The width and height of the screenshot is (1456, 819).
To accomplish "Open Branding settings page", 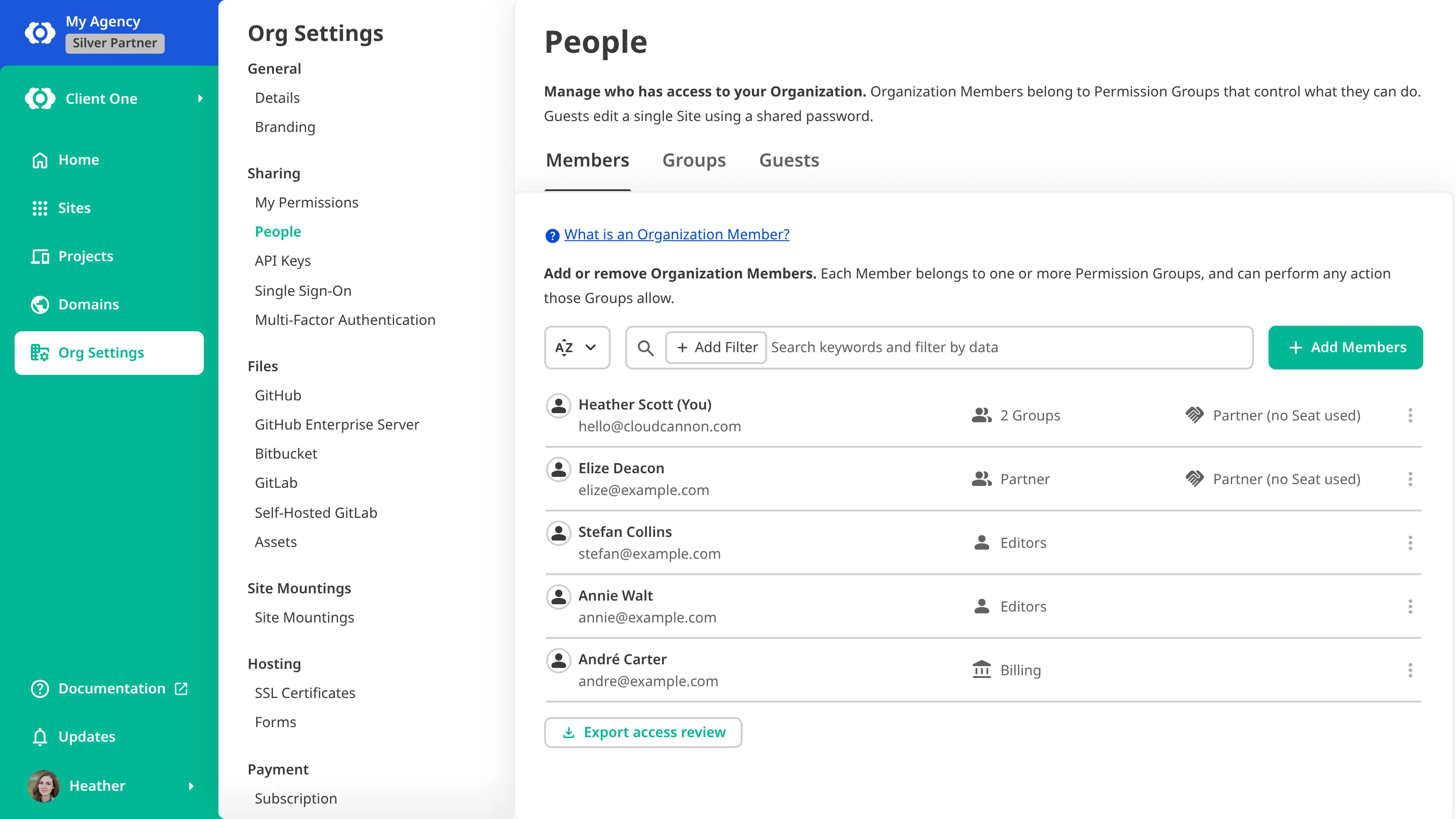I will (x=285, y=127).
